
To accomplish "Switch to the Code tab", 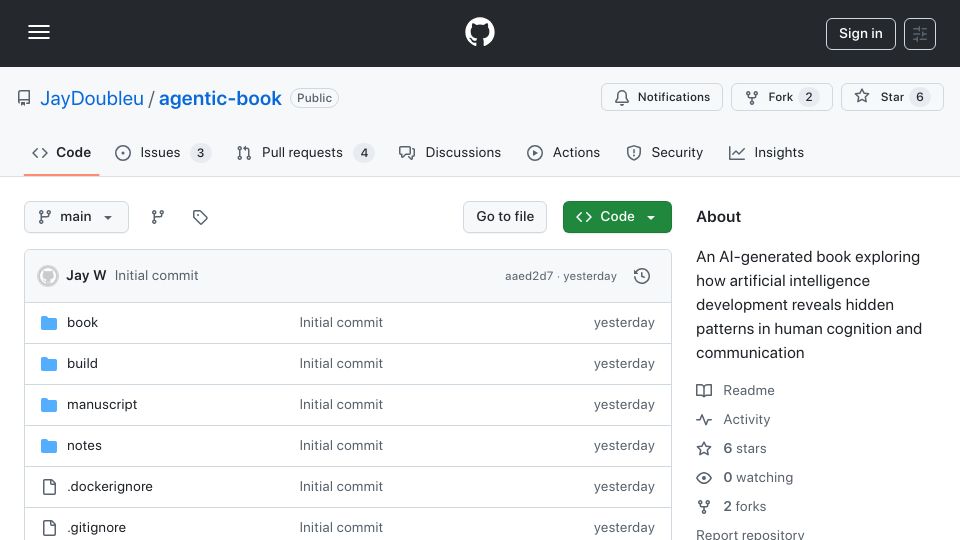I will [x=61, y=152].
